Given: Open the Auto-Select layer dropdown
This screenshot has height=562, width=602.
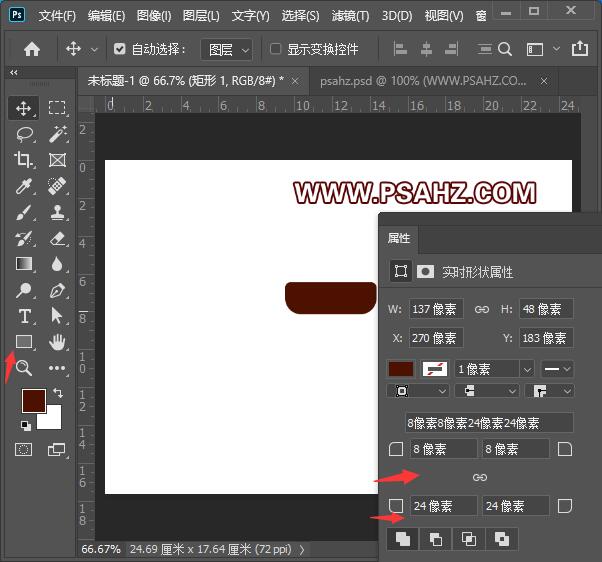Looking at the screenshot, I should [227, 50].
